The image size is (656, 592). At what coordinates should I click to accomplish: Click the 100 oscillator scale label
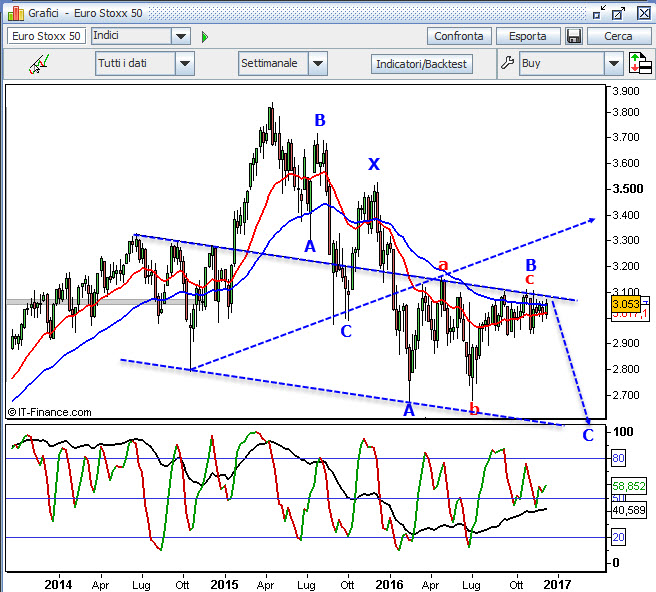623,432
